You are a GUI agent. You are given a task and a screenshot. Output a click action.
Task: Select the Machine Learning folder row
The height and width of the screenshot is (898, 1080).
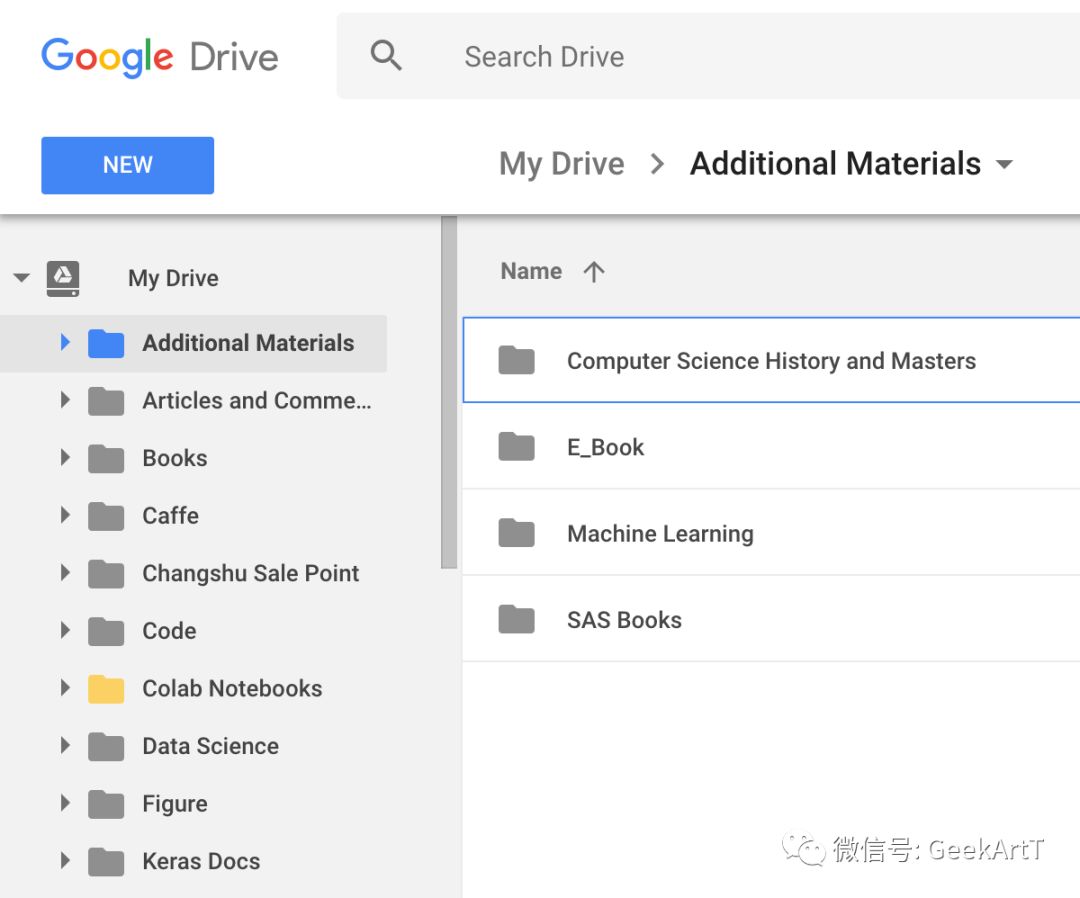pos(770,534)
